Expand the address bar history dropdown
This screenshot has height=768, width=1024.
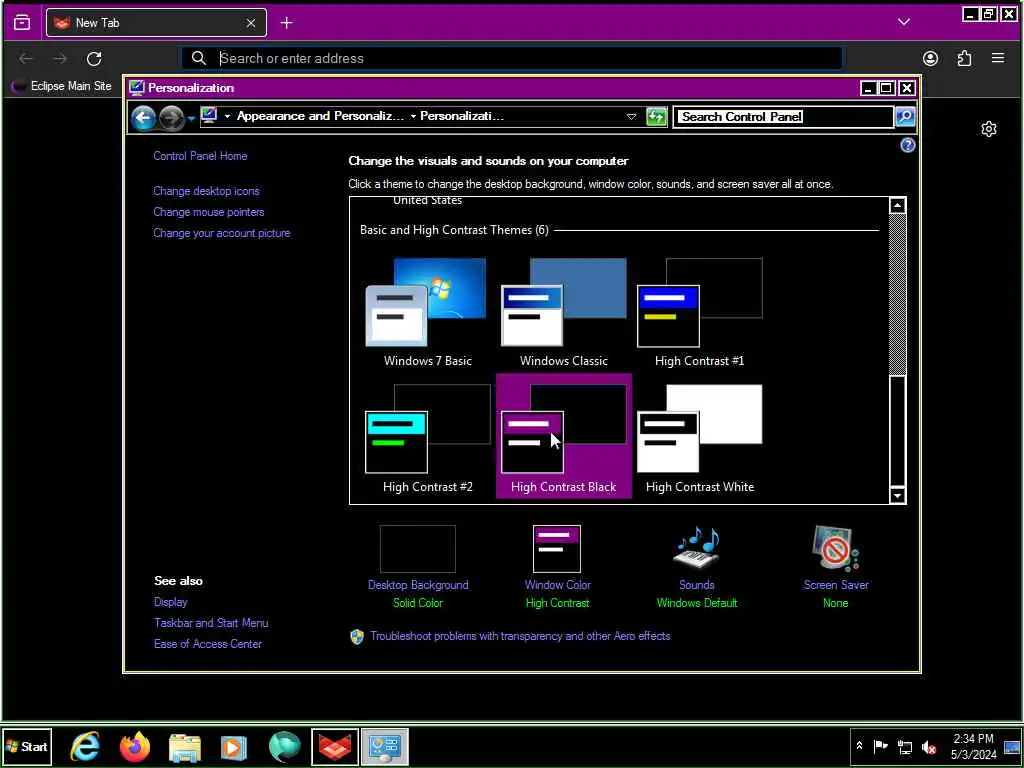click(631, 117)
